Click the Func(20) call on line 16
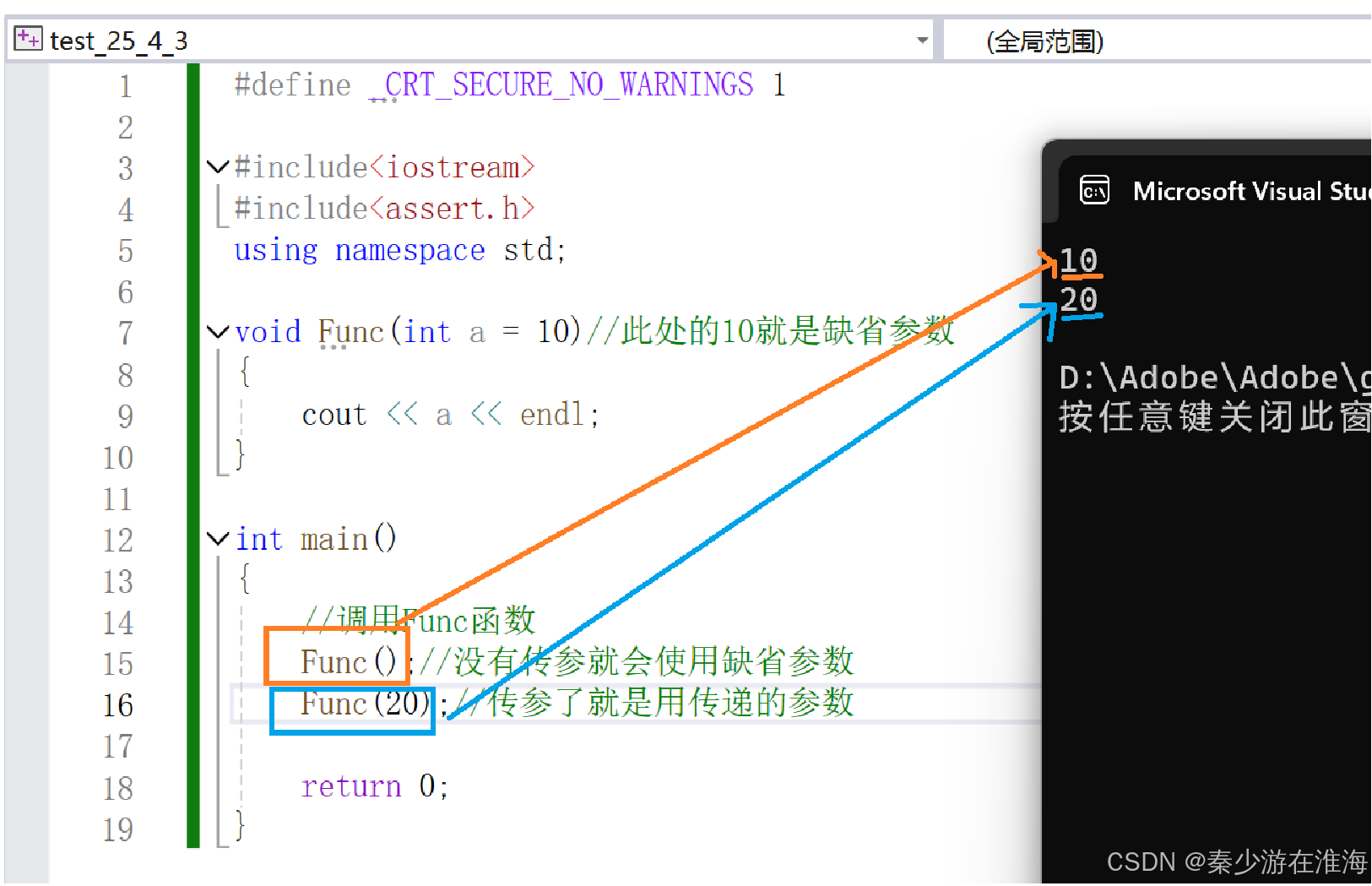1372x886 pixels. coord(366,704)
